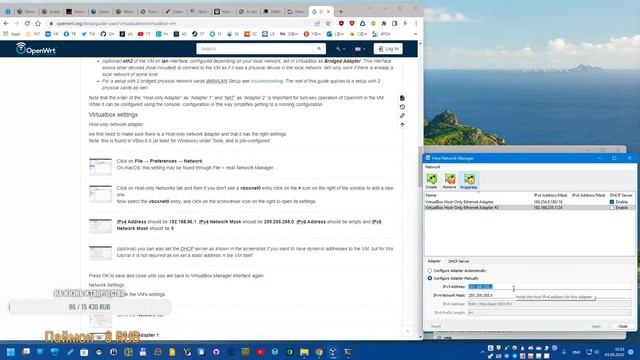Open the VK bookmark

pos(52,34)
